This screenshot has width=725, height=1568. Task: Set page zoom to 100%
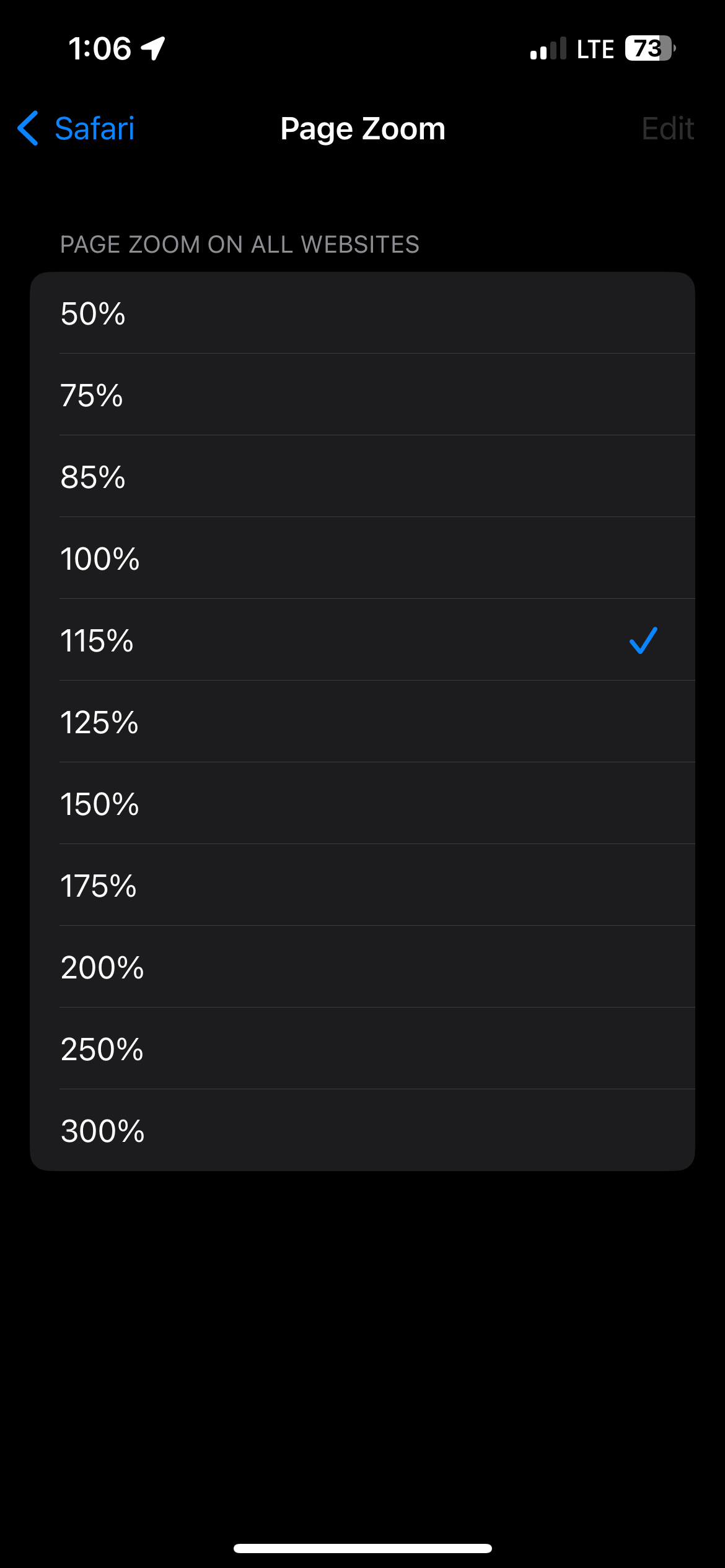(x=362, y=559)
